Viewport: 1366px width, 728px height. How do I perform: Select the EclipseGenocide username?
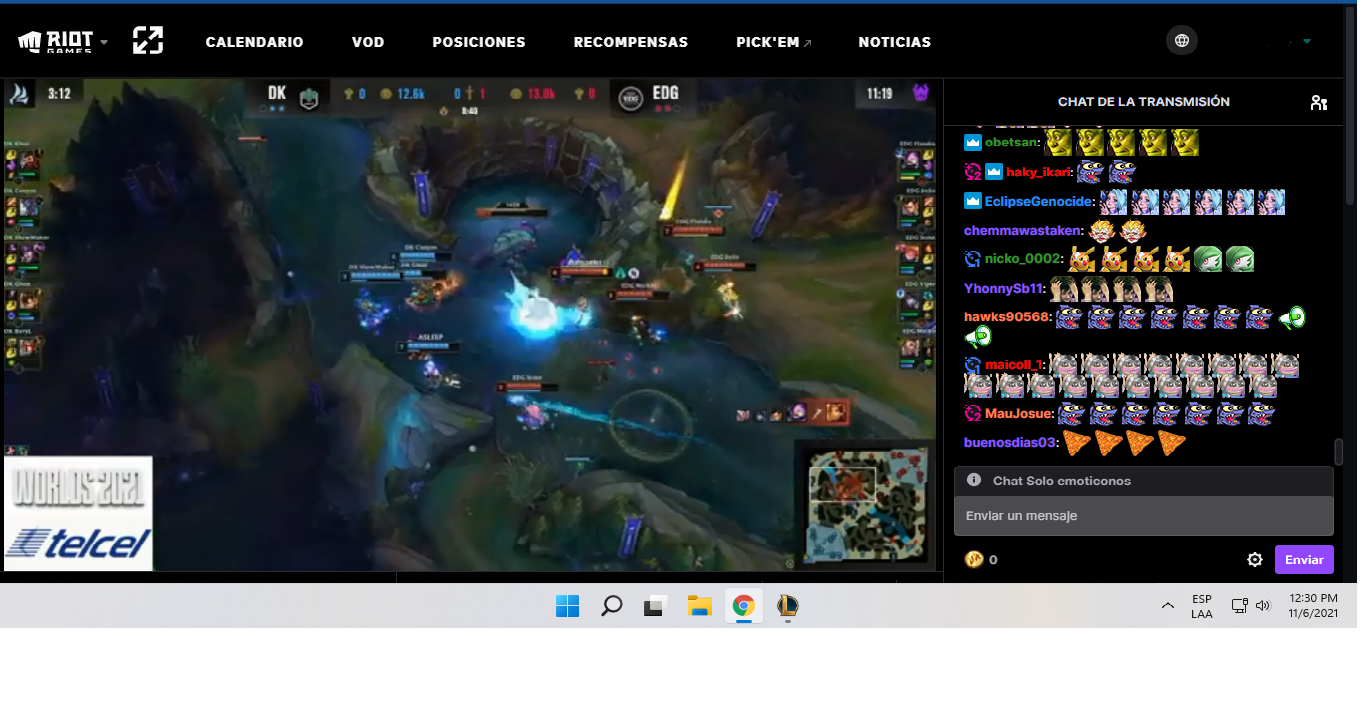point(1038,201)
